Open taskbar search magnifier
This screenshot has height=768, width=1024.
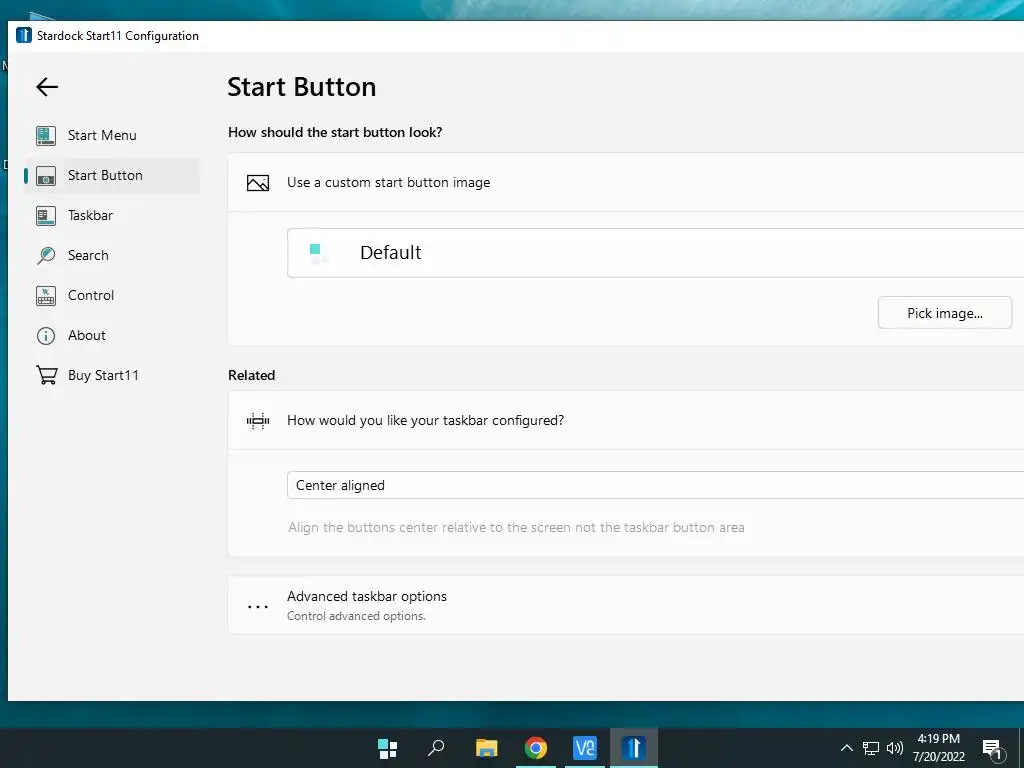(436, 748)
